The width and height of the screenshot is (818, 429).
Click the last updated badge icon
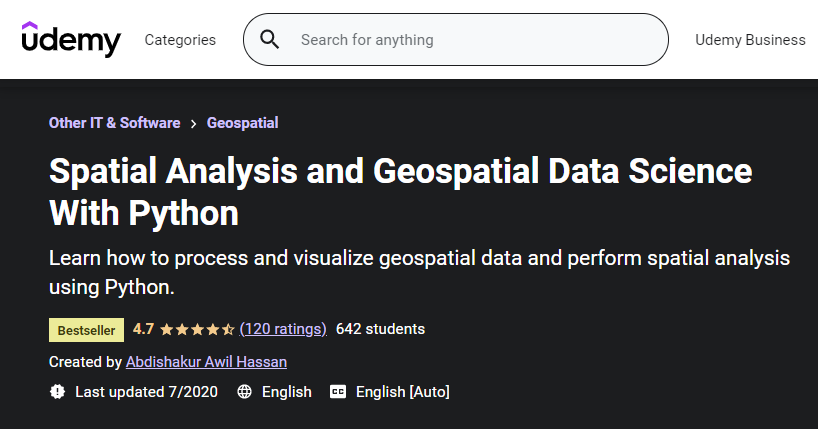click(x=57, y=391)
